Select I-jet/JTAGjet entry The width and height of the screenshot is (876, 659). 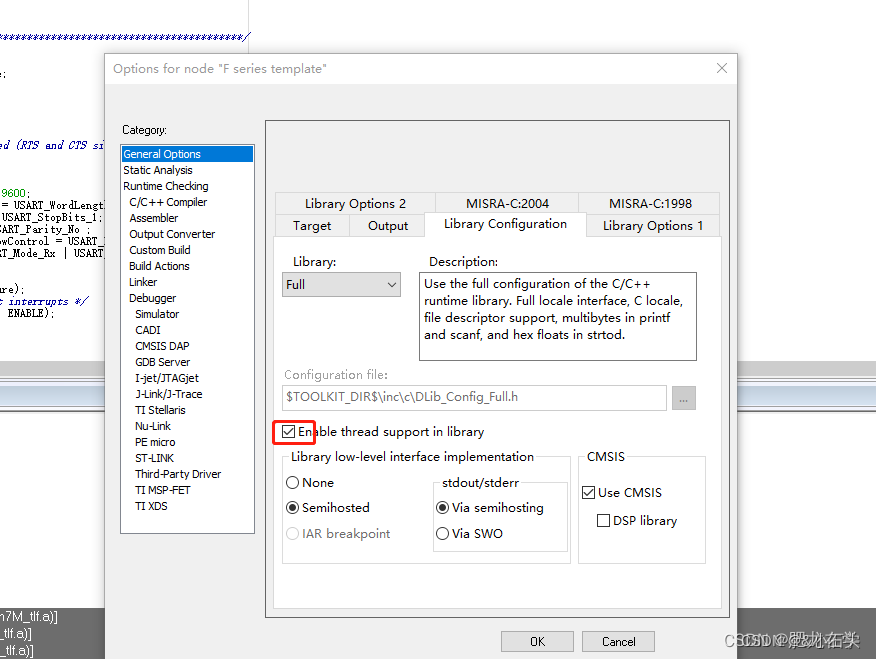pos(167,378)
